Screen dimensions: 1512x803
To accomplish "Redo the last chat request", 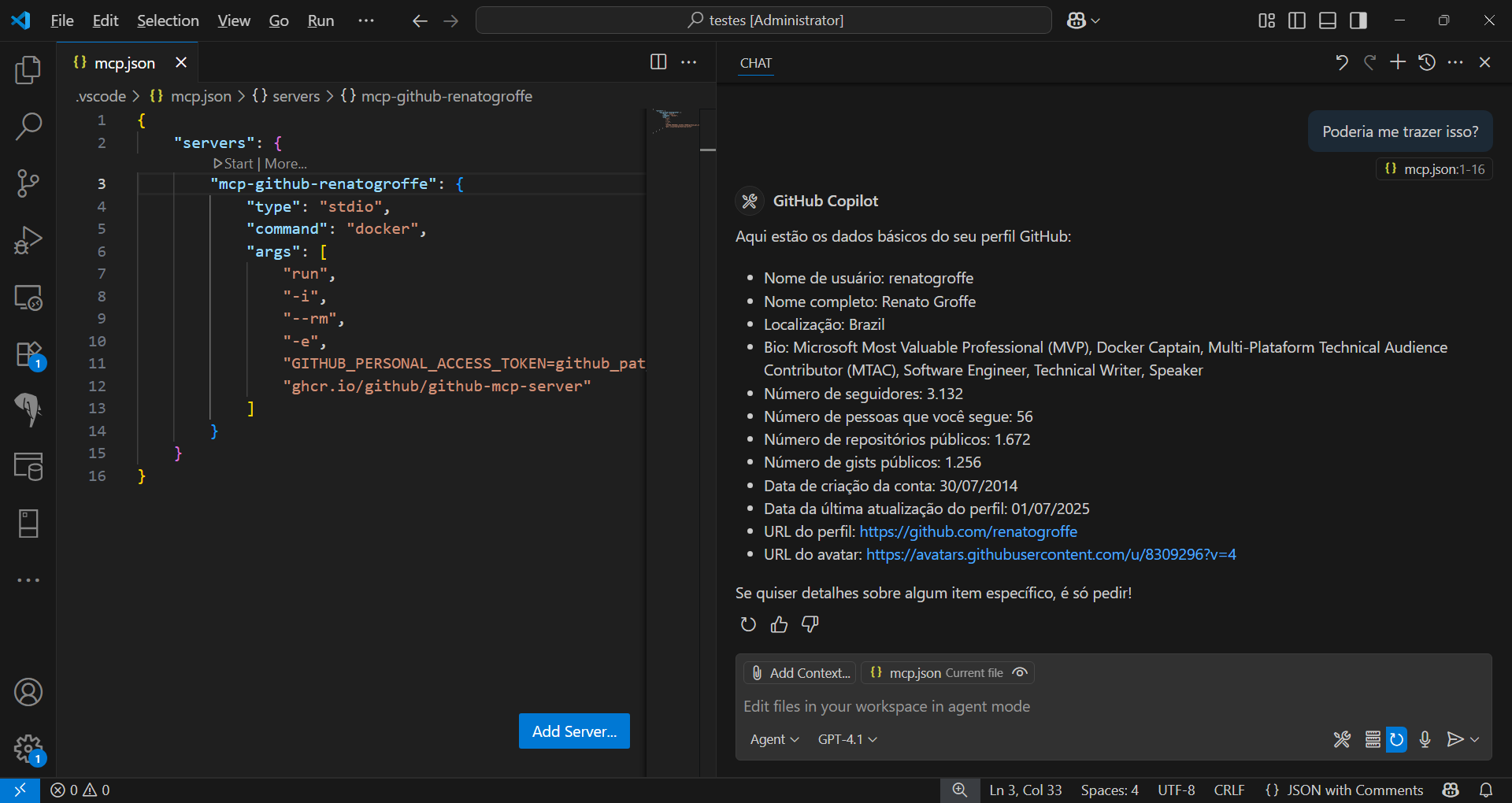I will 1370,62.
